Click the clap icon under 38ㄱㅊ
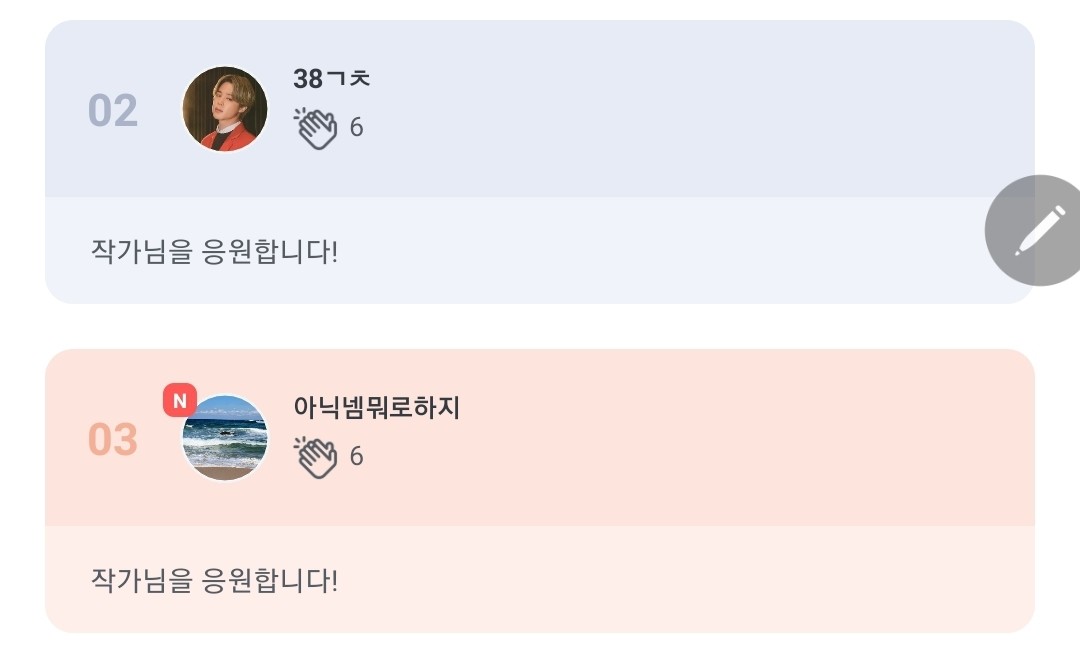This screenshot has width=1080, height=653. [x=316, y=128]
